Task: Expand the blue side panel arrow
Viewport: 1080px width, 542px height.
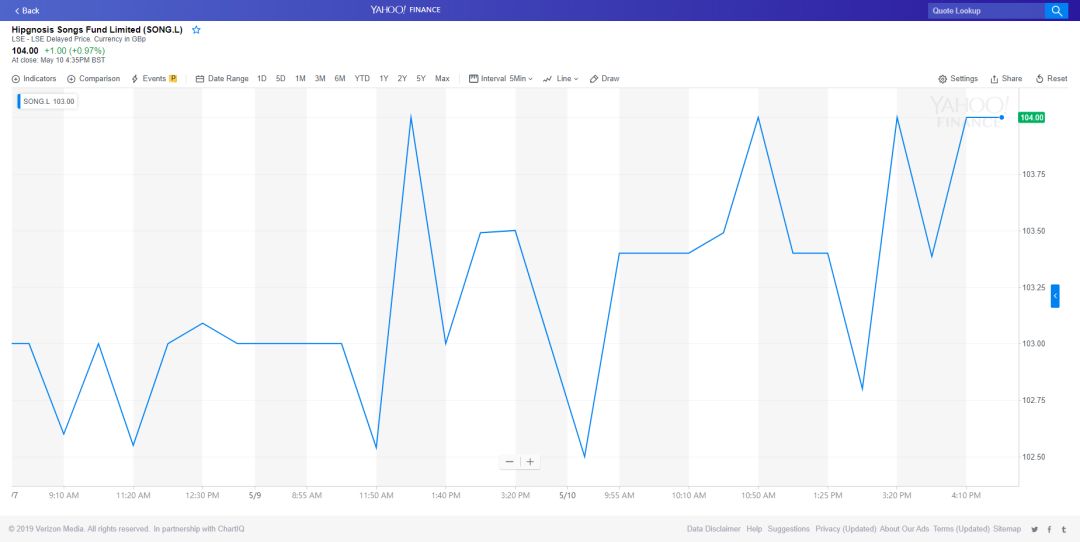Action: click(x=1054, y=296)
